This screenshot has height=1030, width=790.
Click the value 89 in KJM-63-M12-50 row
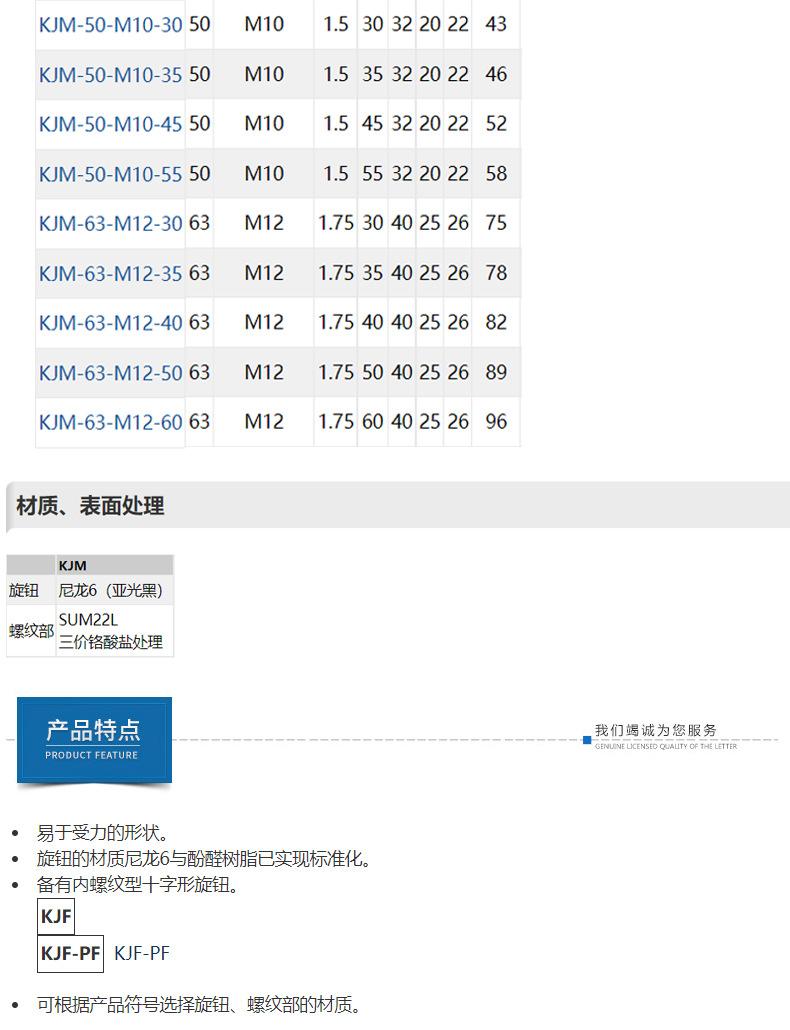coord(496,372)
